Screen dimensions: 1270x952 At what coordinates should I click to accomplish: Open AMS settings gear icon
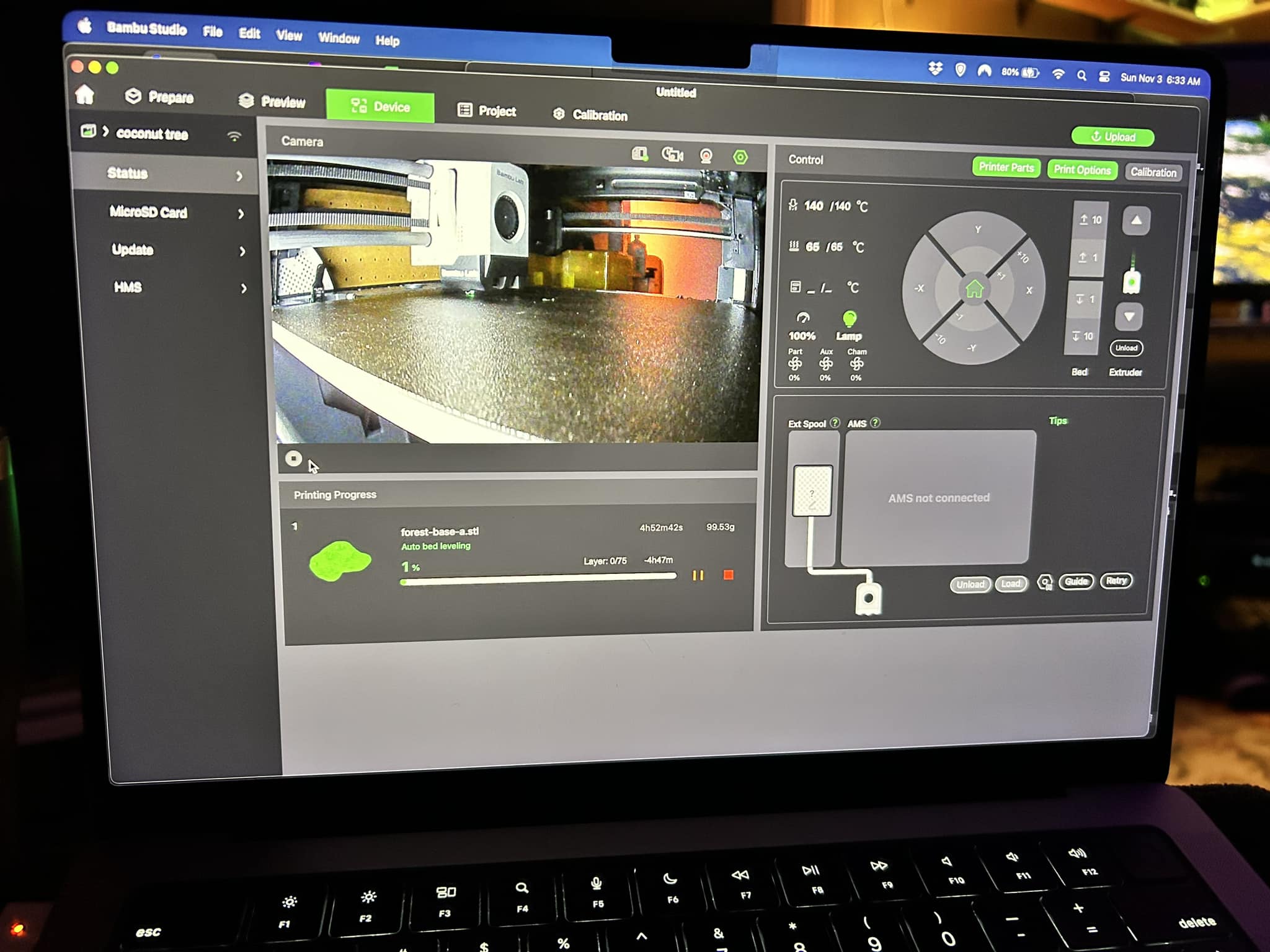(x=1045, y=583)
